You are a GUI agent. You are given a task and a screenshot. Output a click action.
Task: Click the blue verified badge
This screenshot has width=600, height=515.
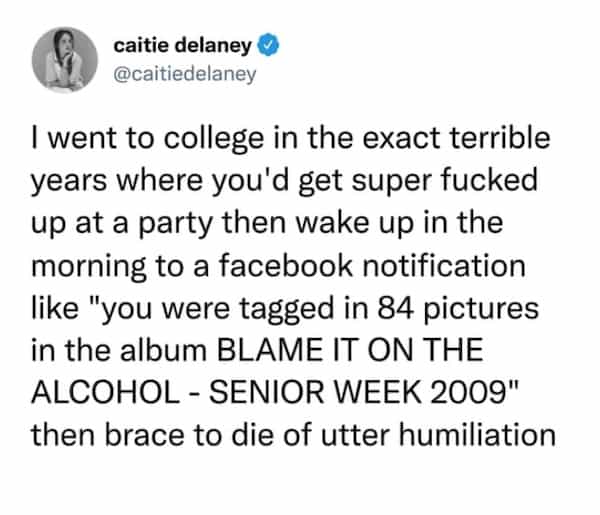(269, 45)
